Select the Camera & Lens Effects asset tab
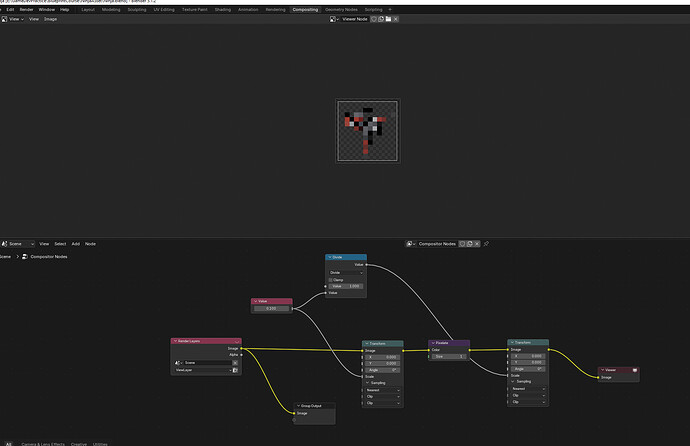This screenshot has height=446, width=690. 43,444
